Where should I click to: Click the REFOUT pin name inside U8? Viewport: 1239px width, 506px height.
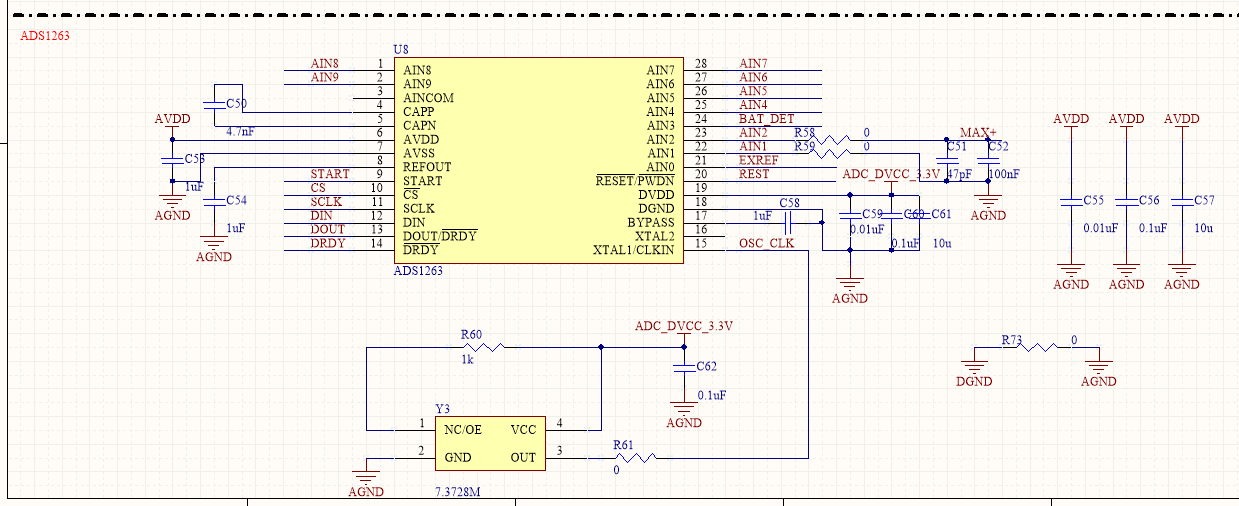[x=427, y=167]
